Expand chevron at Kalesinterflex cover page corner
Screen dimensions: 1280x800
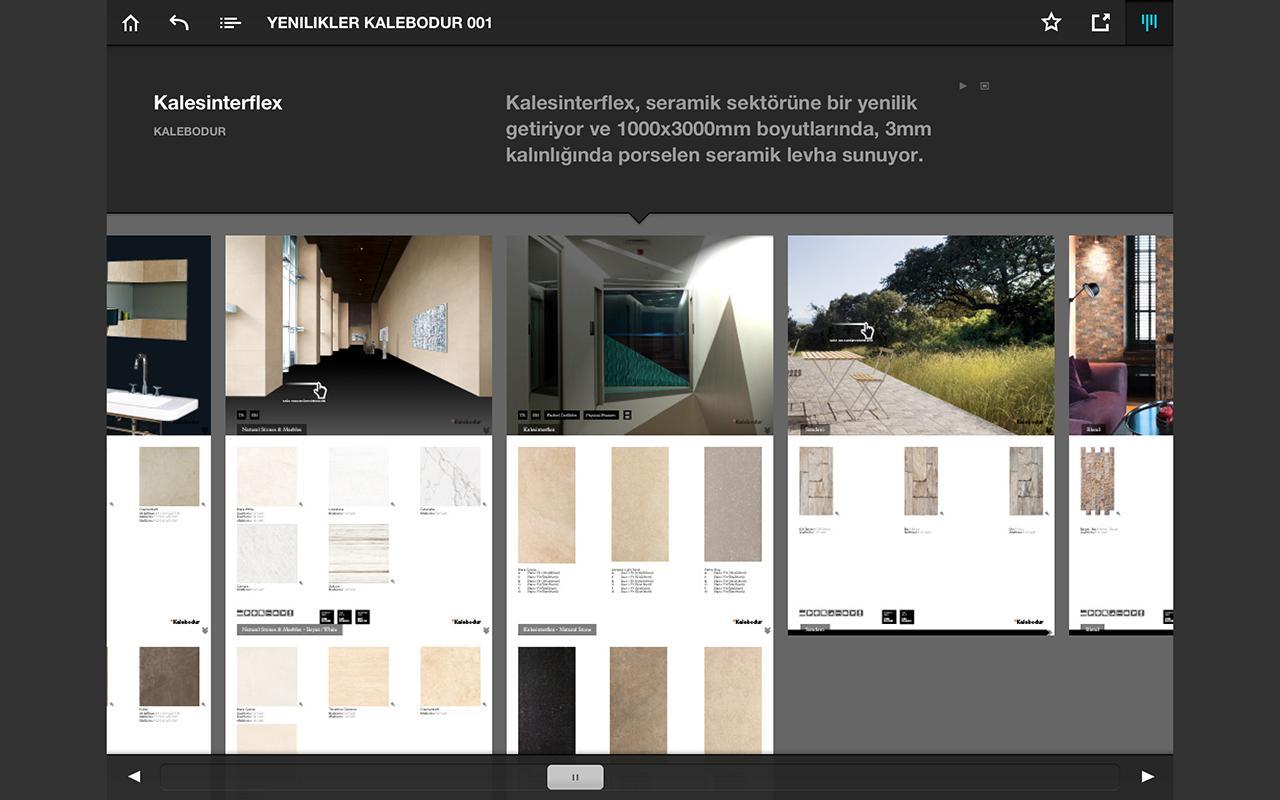click(x=767, y=431)
